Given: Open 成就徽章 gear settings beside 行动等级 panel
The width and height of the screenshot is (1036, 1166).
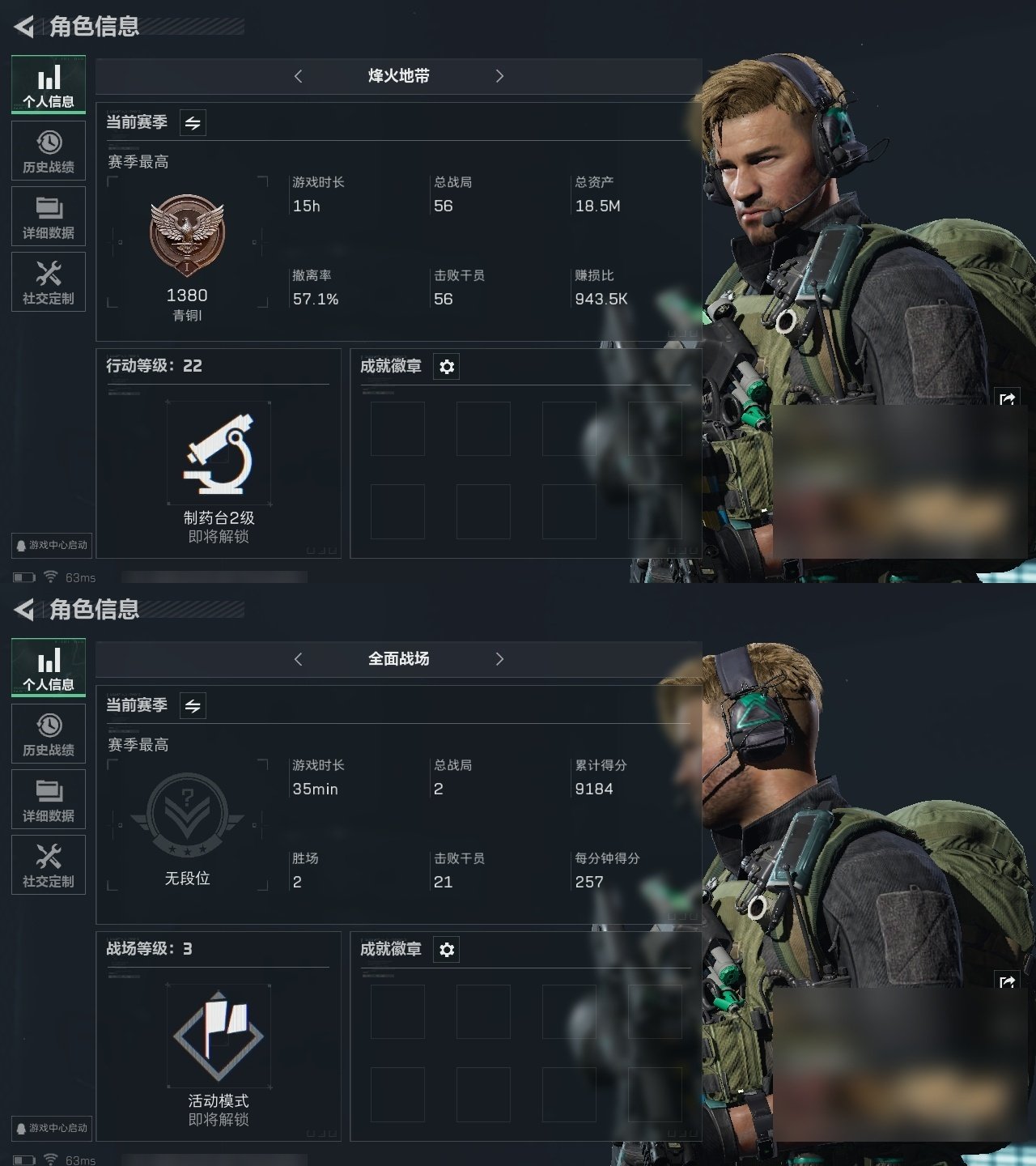Looking at the screenshot, I should [447, 367].
